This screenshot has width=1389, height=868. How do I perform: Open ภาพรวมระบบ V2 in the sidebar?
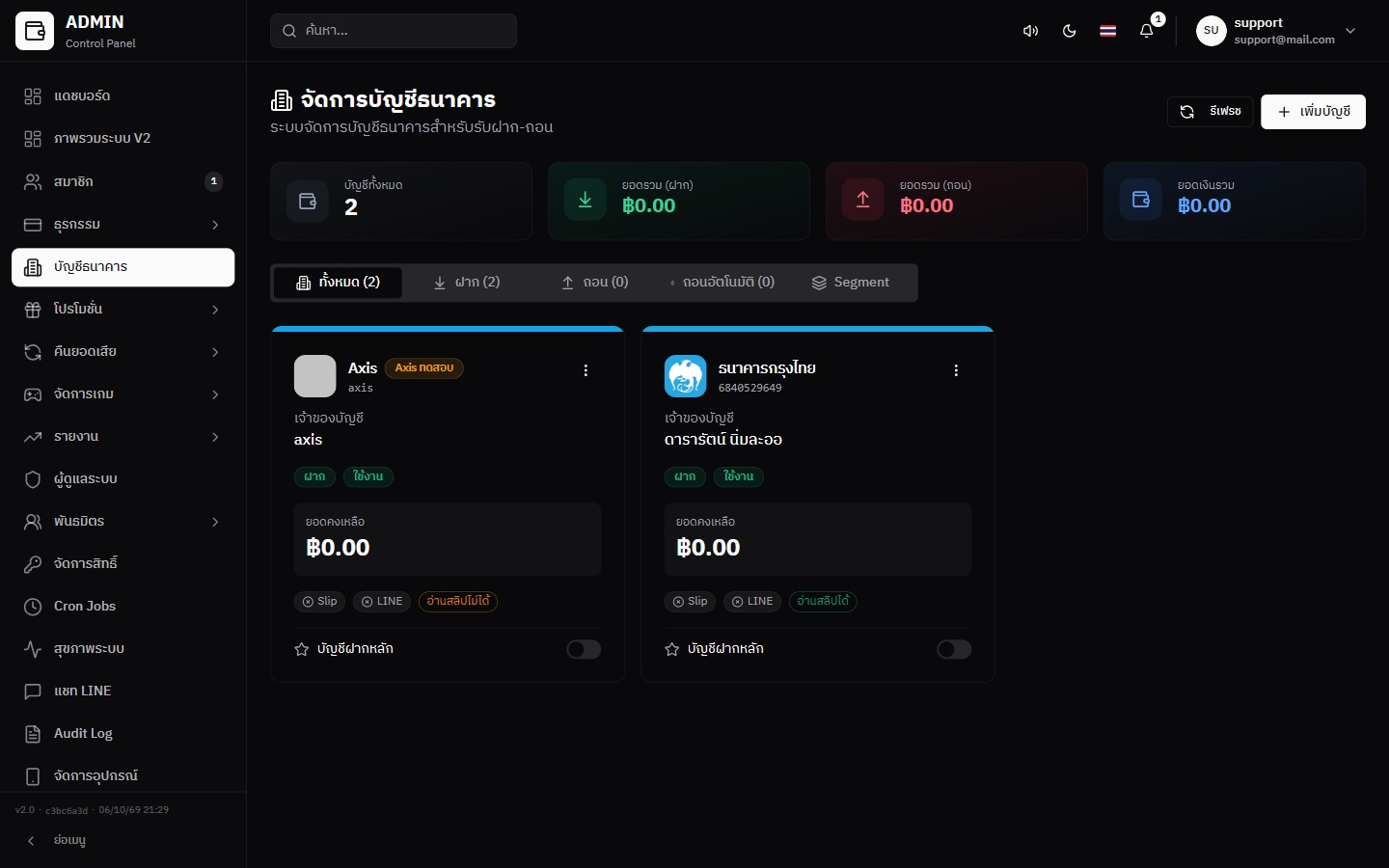pyautogui.click(x=123, y=139)
